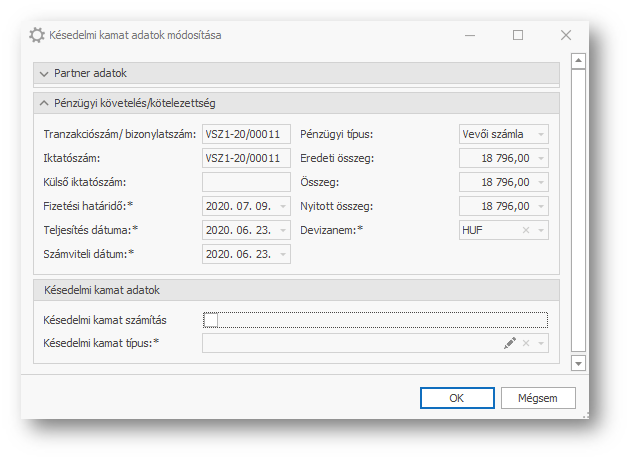Open the Teljesítés dátuma date picker
This screenshot has width=631, height=461.
[283, 230]
